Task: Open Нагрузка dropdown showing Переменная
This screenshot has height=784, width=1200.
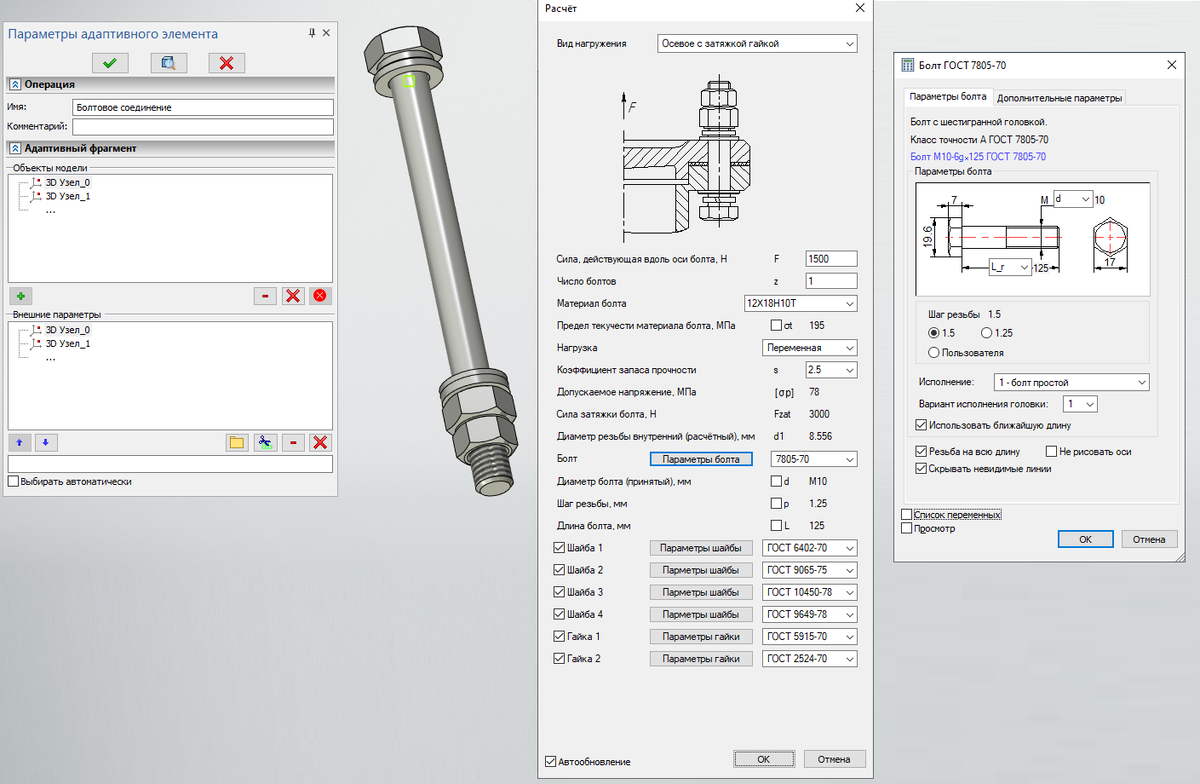Action: click(808, 347)
